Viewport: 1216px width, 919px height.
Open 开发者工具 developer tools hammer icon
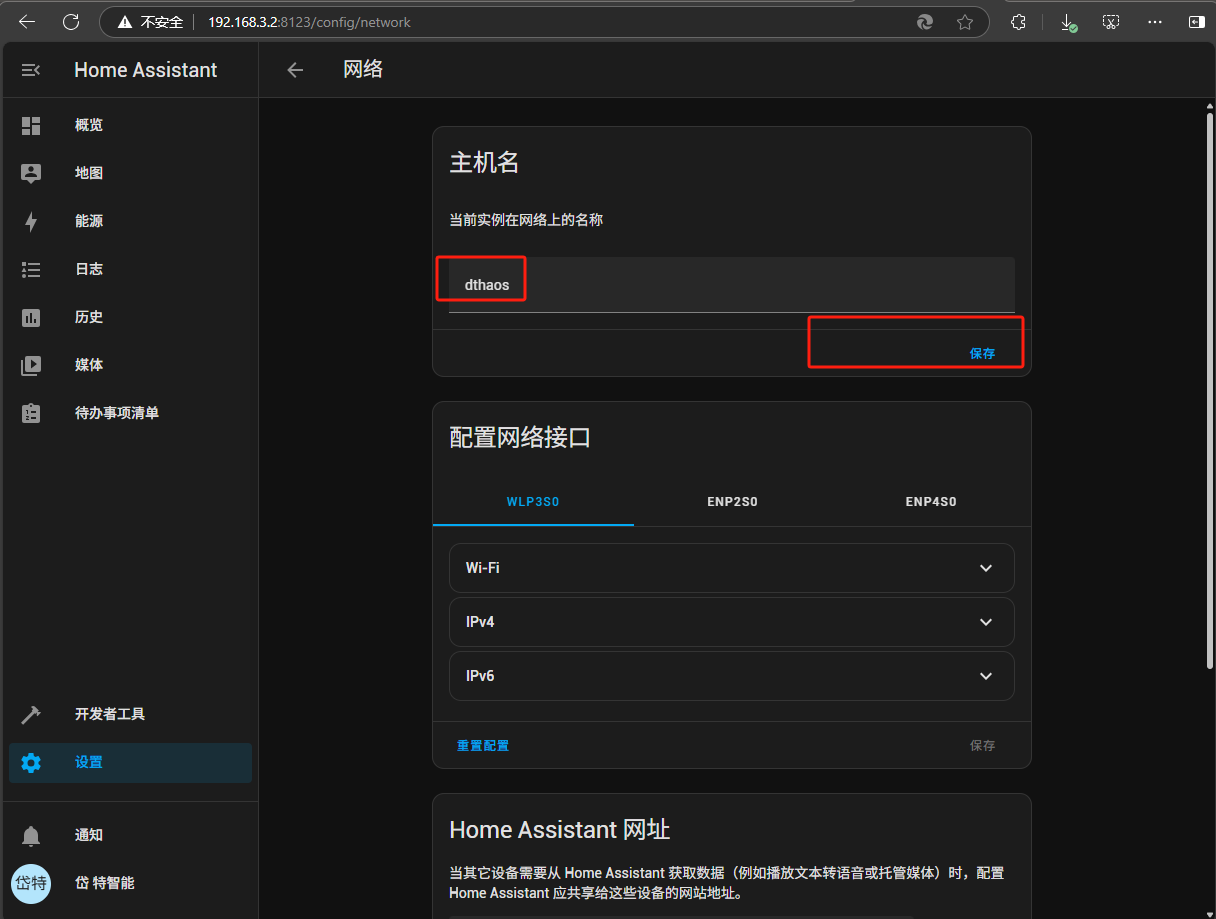31,714
